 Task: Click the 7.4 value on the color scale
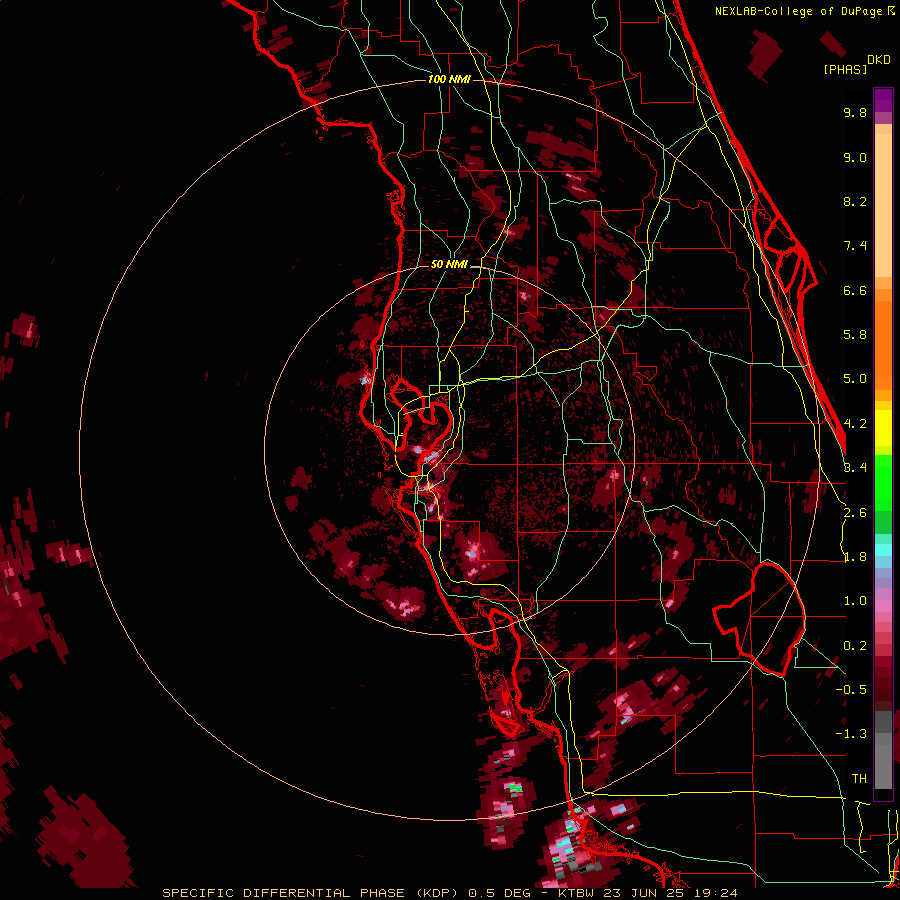pos(855,246)
